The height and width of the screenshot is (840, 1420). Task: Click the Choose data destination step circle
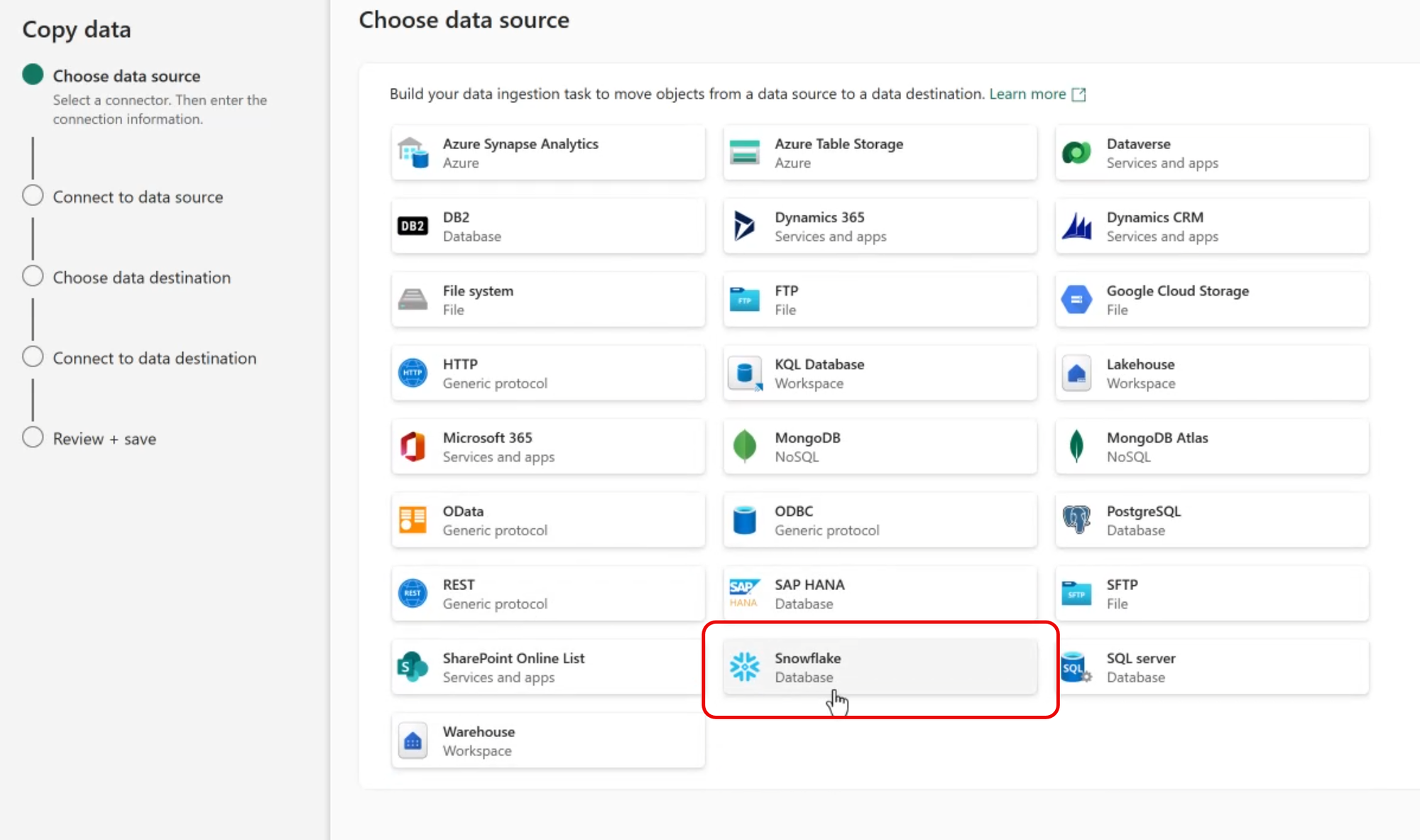point(33,276)
